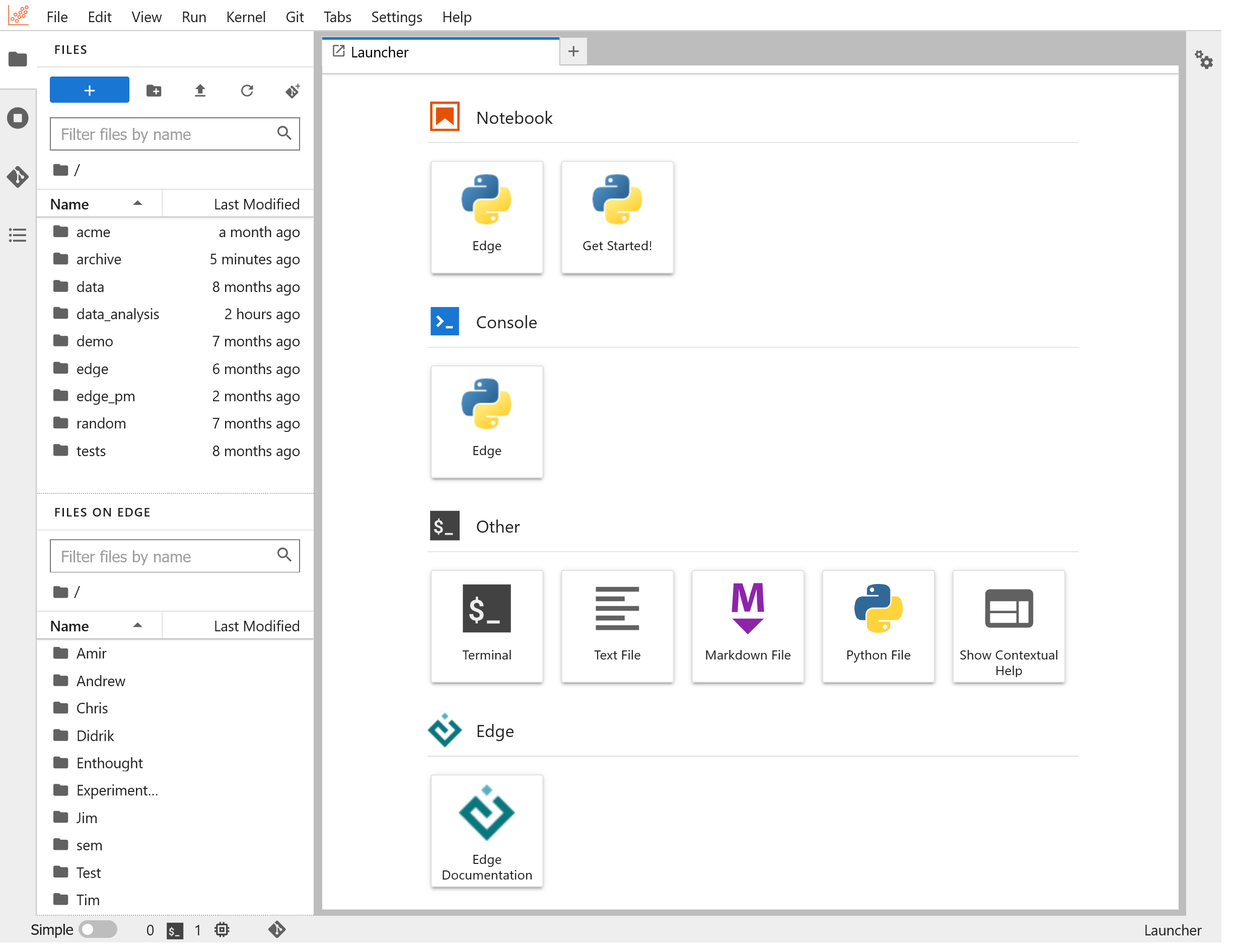
Task: Click the JupyterLab logo icon
Action: pyautogui.click(x=19, y=16)
